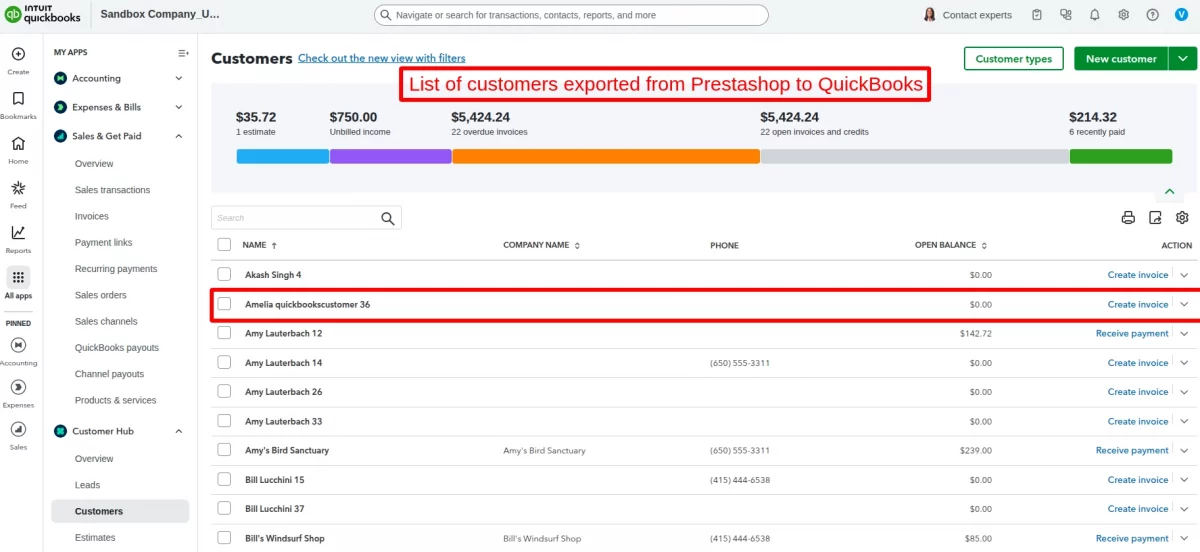Click Contact experts in the header
The height and width of the screenshot is (552, 1200).
pos(966,15)
